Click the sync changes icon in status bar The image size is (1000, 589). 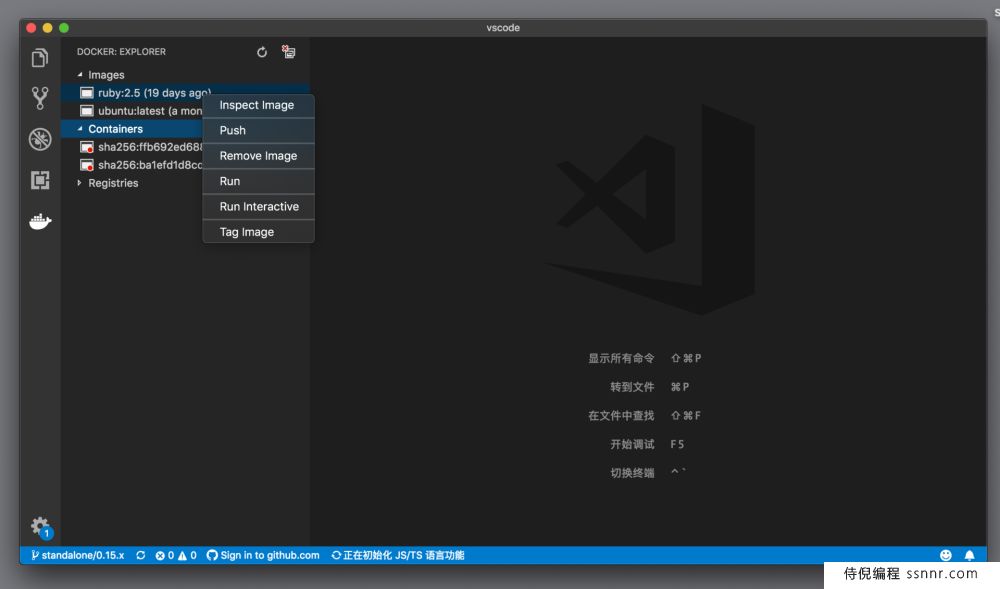[140, 555]
